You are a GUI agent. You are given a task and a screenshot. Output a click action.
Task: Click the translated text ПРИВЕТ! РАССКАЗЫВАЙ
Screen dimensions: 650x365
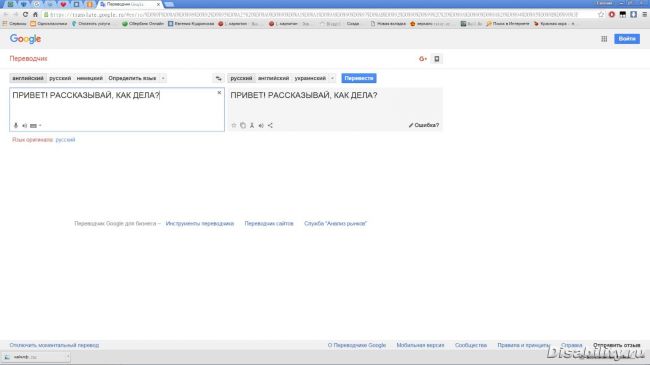[x=303, y=95]
